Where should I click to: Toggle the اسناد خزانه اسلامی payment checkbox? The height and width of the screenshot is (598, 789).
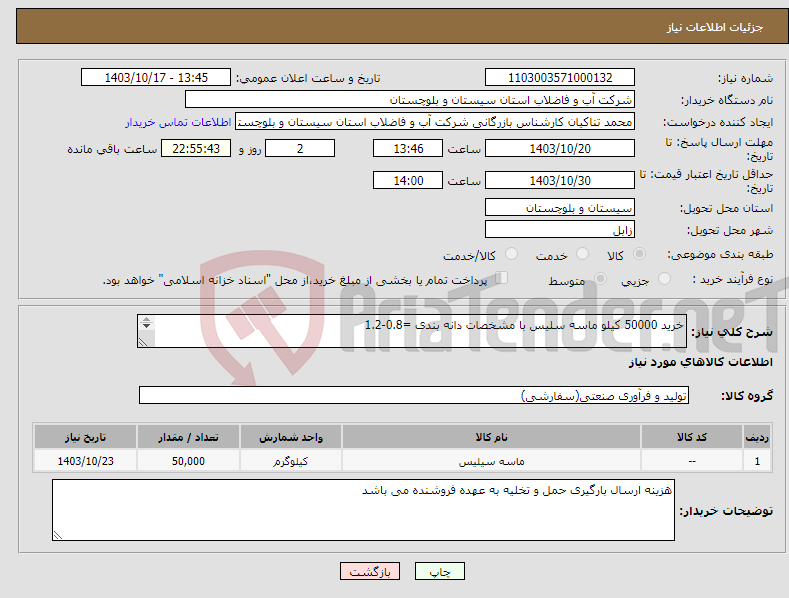502,278
